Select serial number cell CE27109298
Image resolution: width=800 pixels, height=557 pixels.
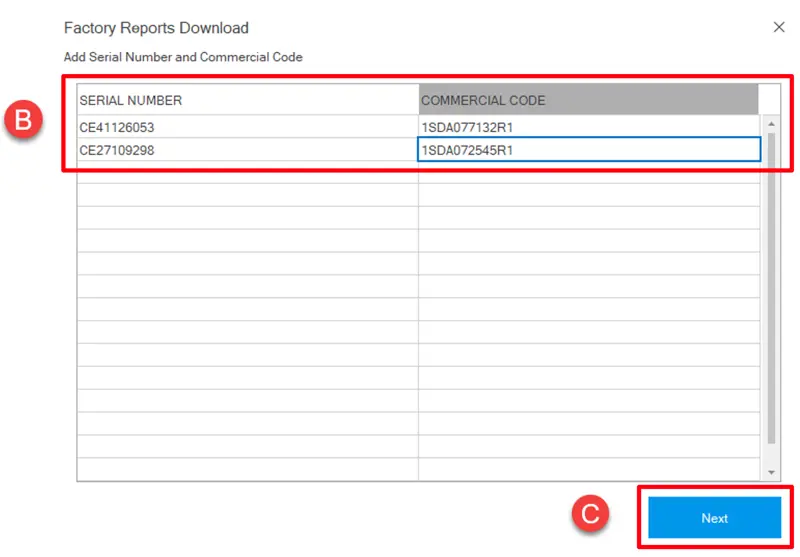click(x=247, y=150)
